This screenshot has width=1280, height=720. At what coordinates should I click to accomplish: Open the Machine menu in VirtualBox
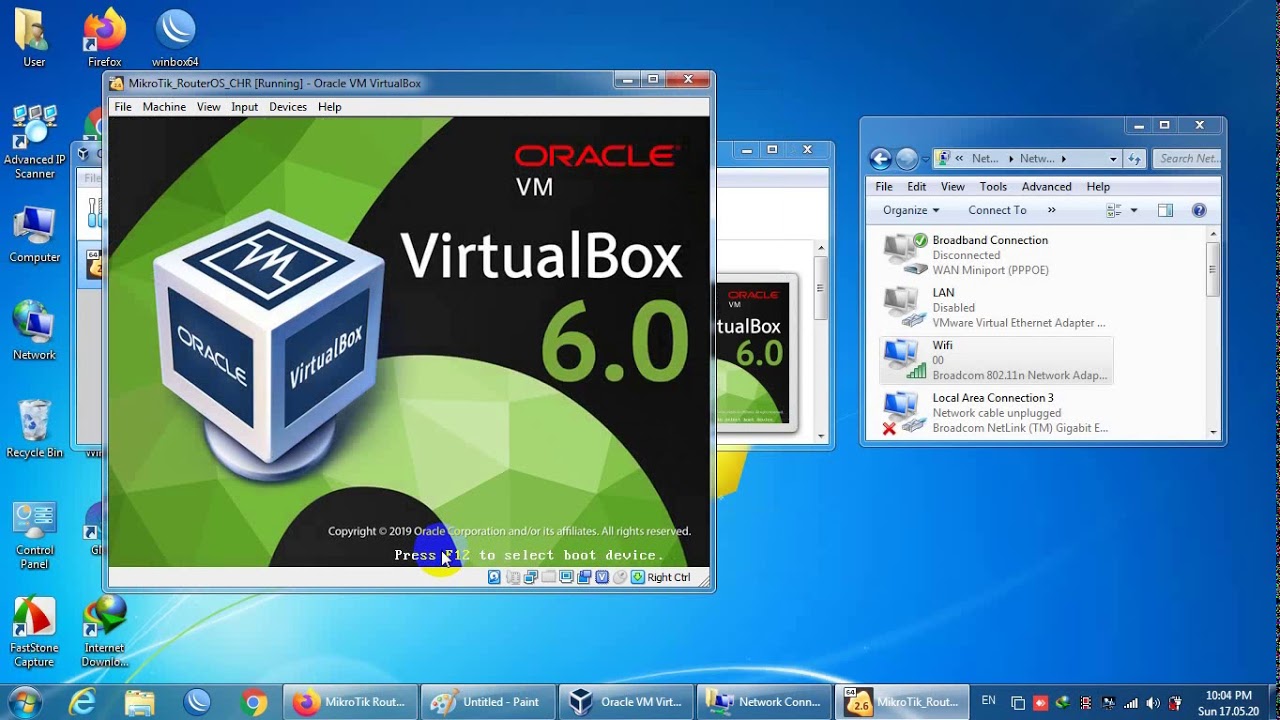pyautogui.click(x=164, y=107)
